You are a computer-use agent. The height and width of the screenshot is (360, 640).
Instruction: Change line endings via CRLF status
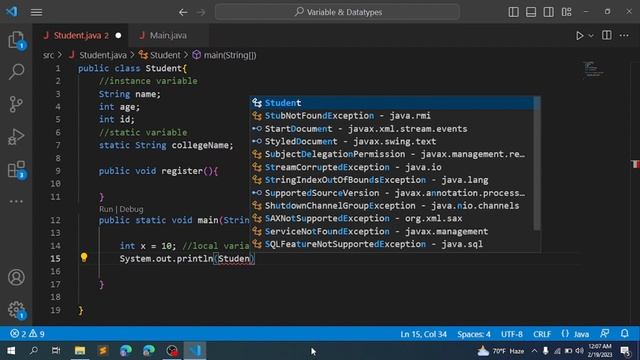(x=542, y=334)
